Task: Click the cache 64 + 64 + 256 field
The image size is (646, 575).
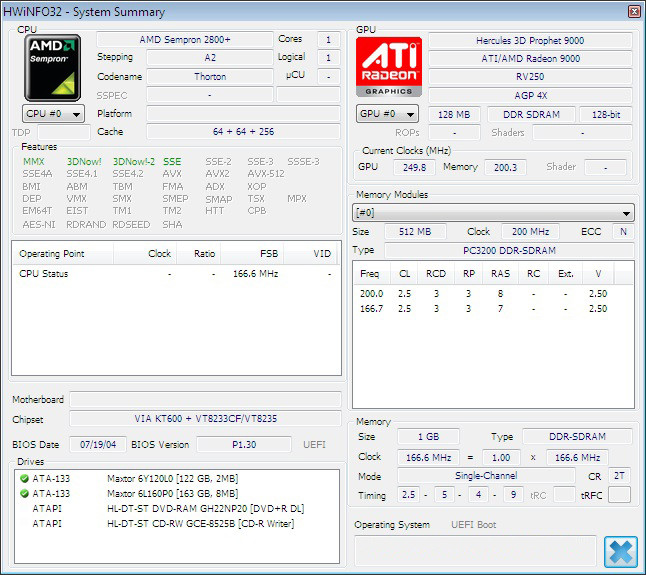Action: click(x=243, y=131)
